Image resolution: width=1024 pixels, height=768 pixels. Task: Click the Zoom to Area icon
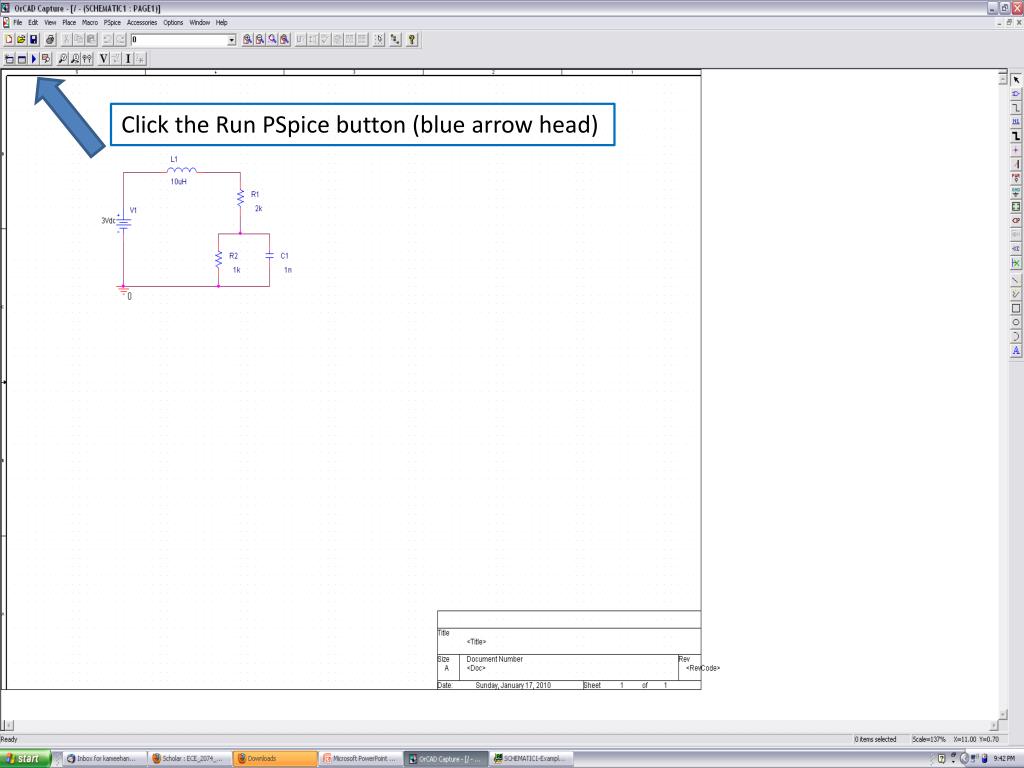coord(272,40)
